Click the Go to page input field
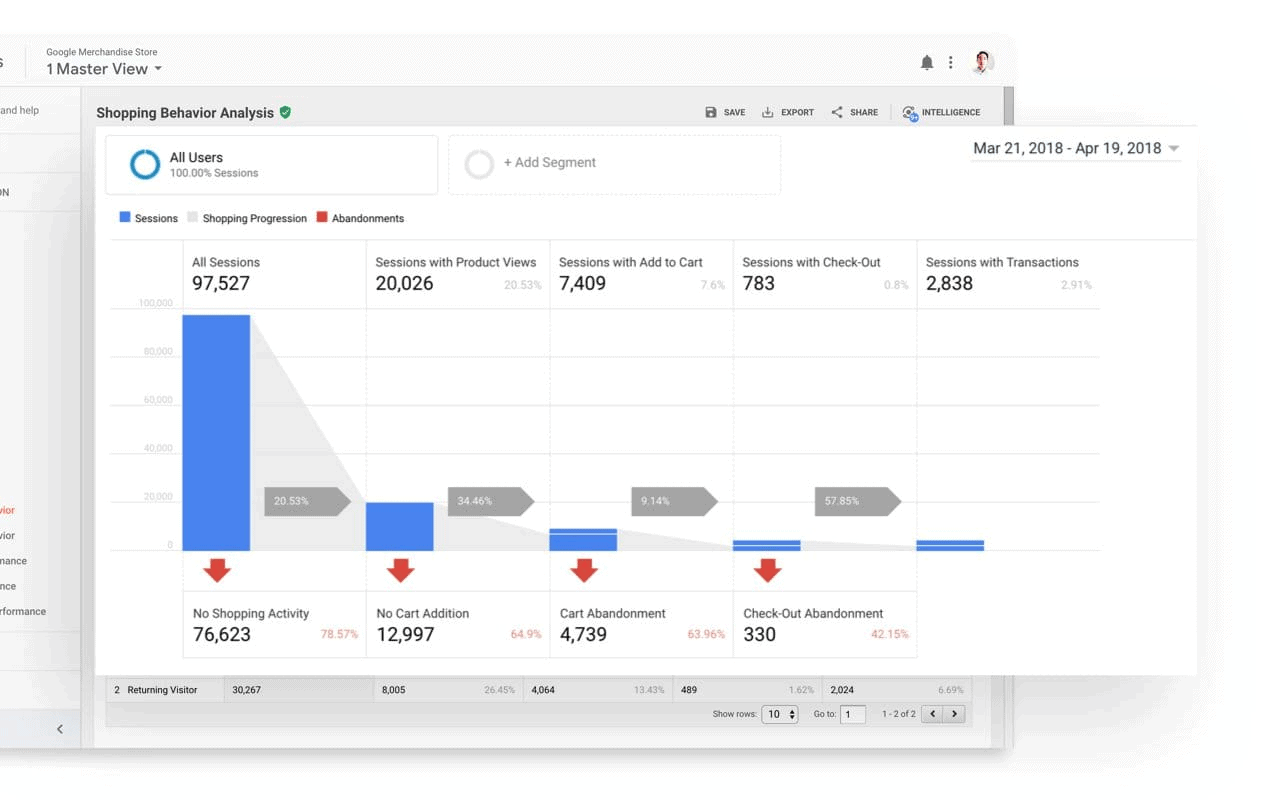Viewport: 1280px width, 800px height. pyautogui.click(x=852, y=714)
